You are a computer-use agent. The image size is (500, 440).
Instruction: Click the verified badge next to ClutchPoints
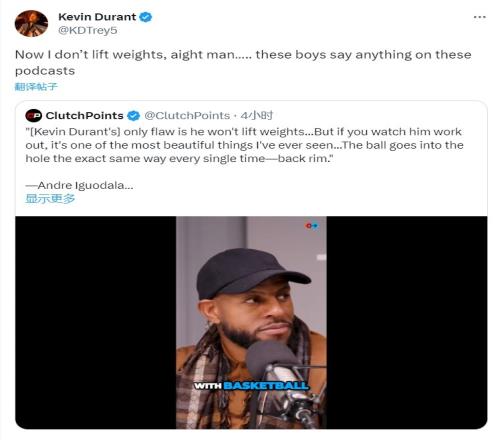coord(134,116)
